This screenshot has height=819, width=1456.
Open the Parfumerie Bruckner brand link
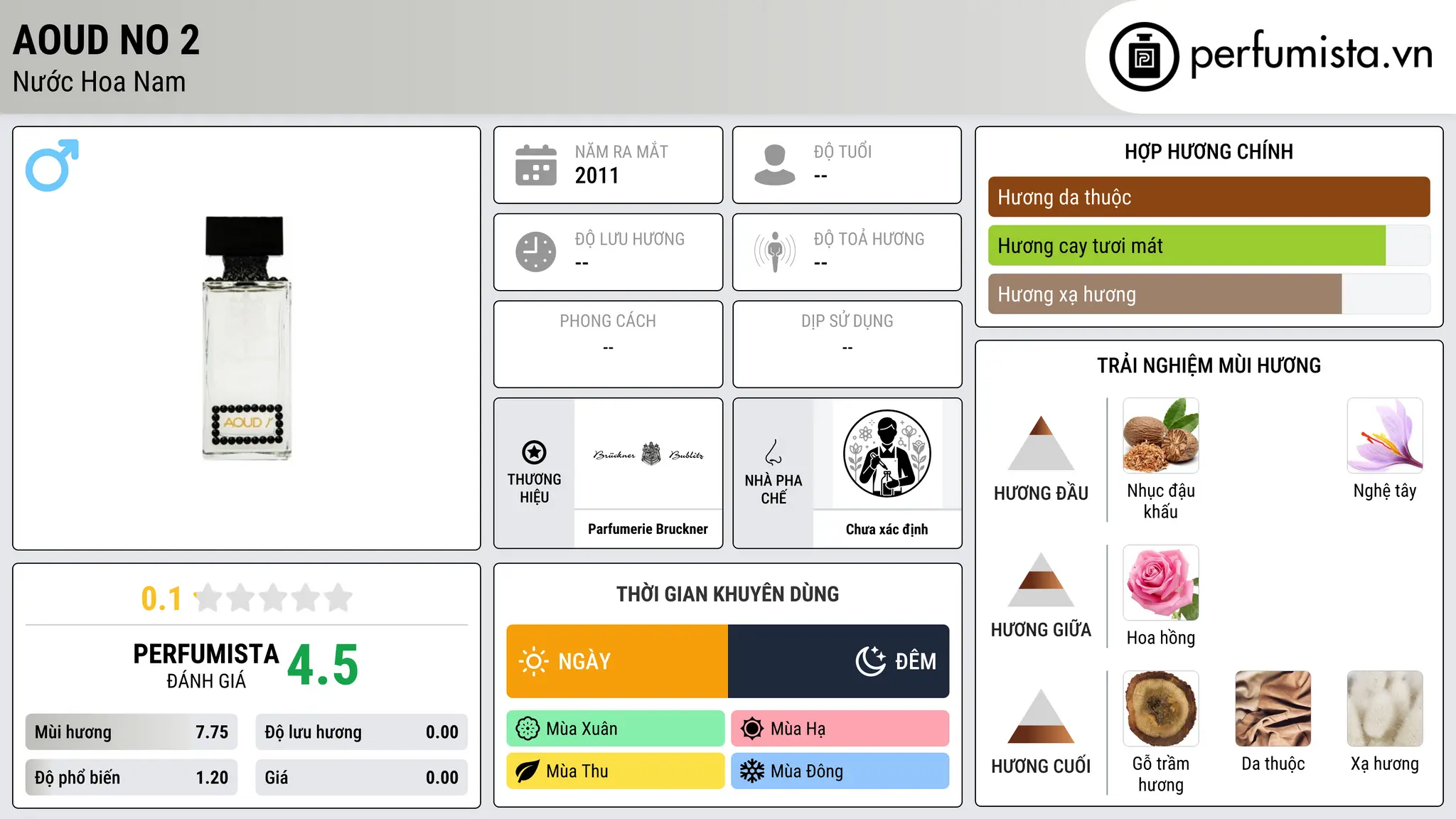648,529
